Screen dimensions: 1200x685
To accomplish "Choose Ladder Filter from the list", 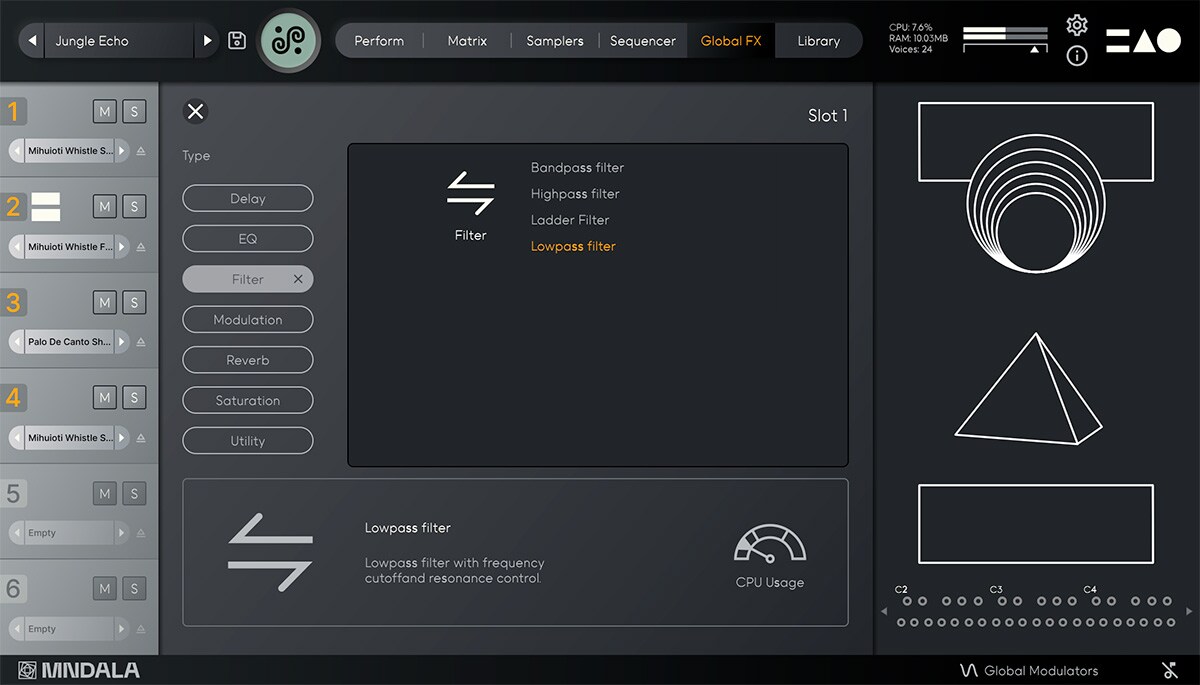I will pos(570,220).
